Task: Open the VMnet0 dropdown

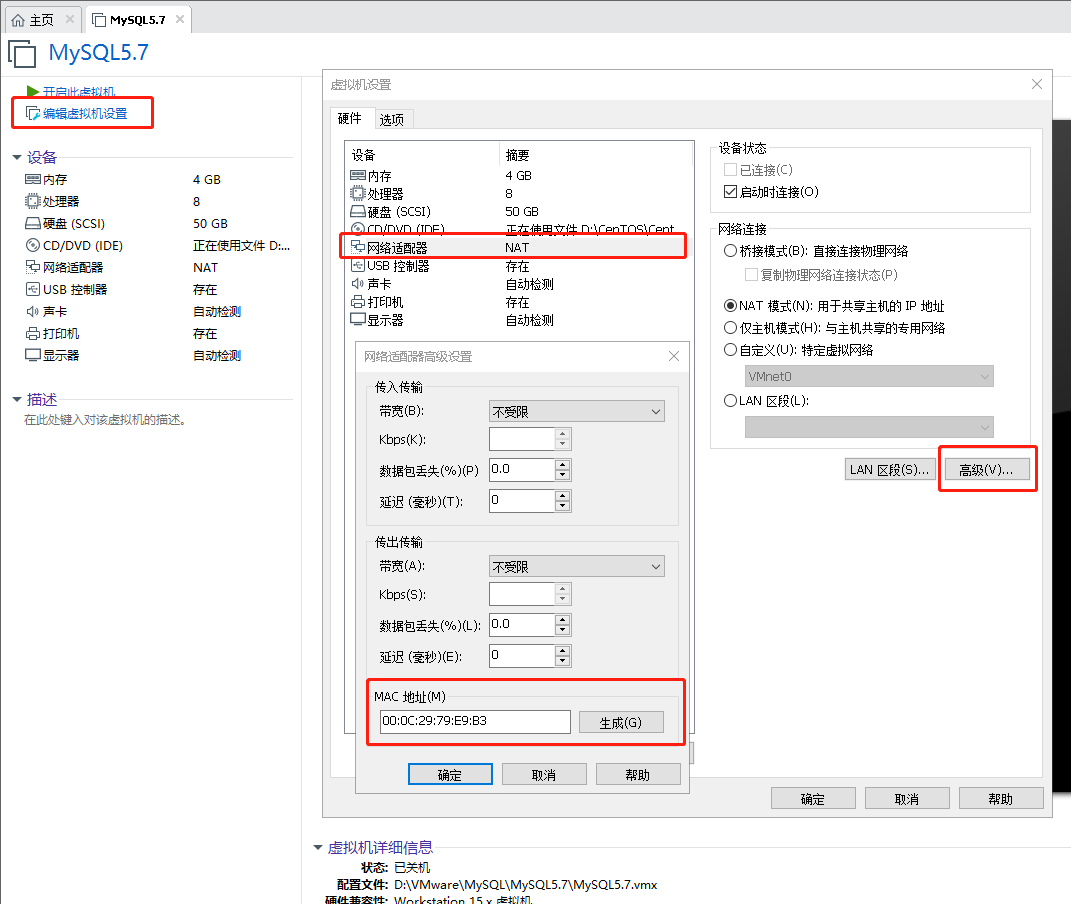Action: click(869, 376)
